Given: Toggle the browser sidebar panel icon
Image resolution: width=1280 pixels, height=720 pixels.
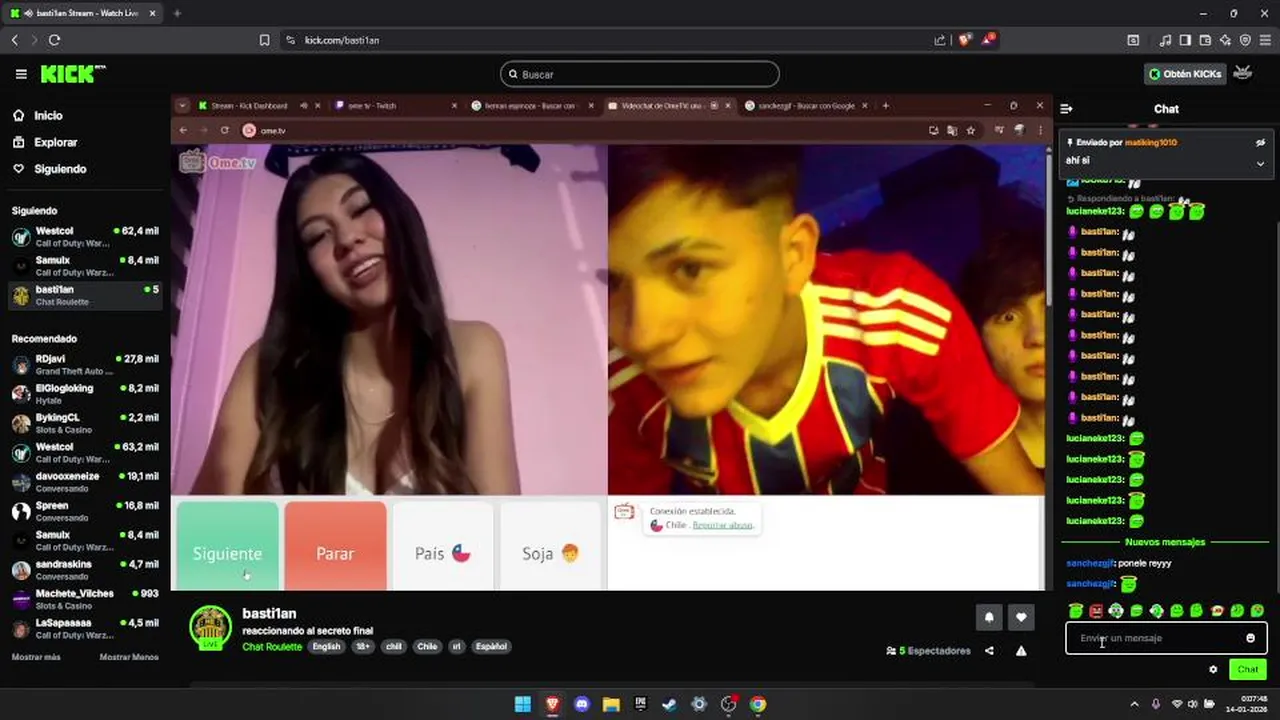Looking at the screenshot, I should point(1185,40).
